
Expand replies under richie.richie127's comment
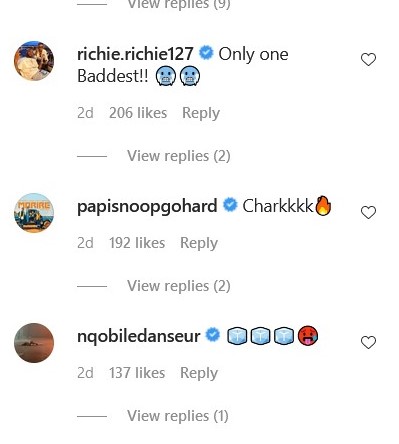tap(179, 156)
